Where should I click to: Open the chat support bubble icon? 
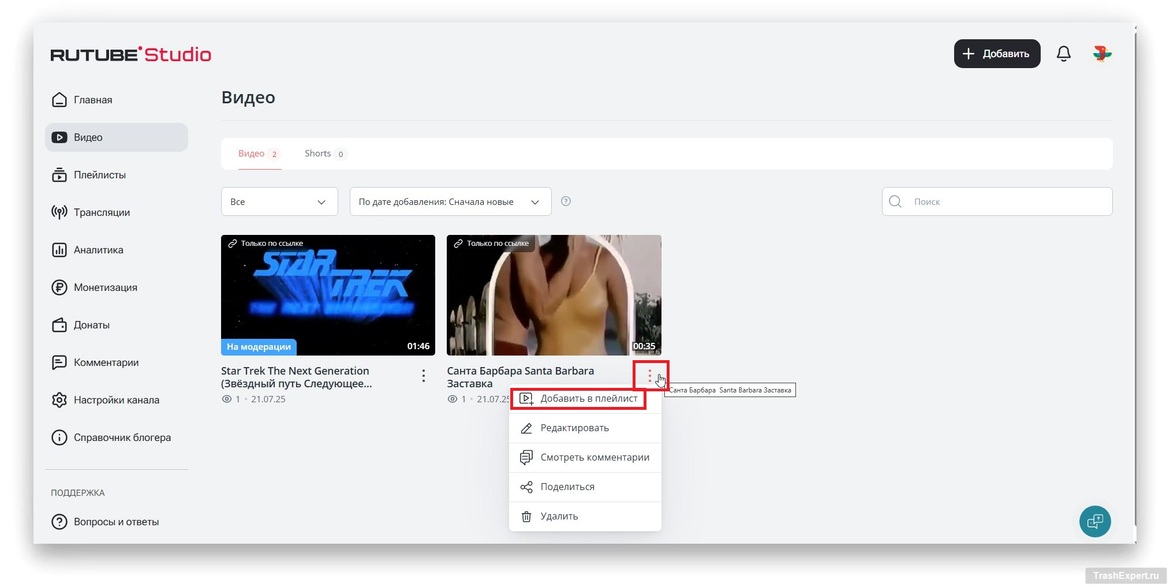1095,521
